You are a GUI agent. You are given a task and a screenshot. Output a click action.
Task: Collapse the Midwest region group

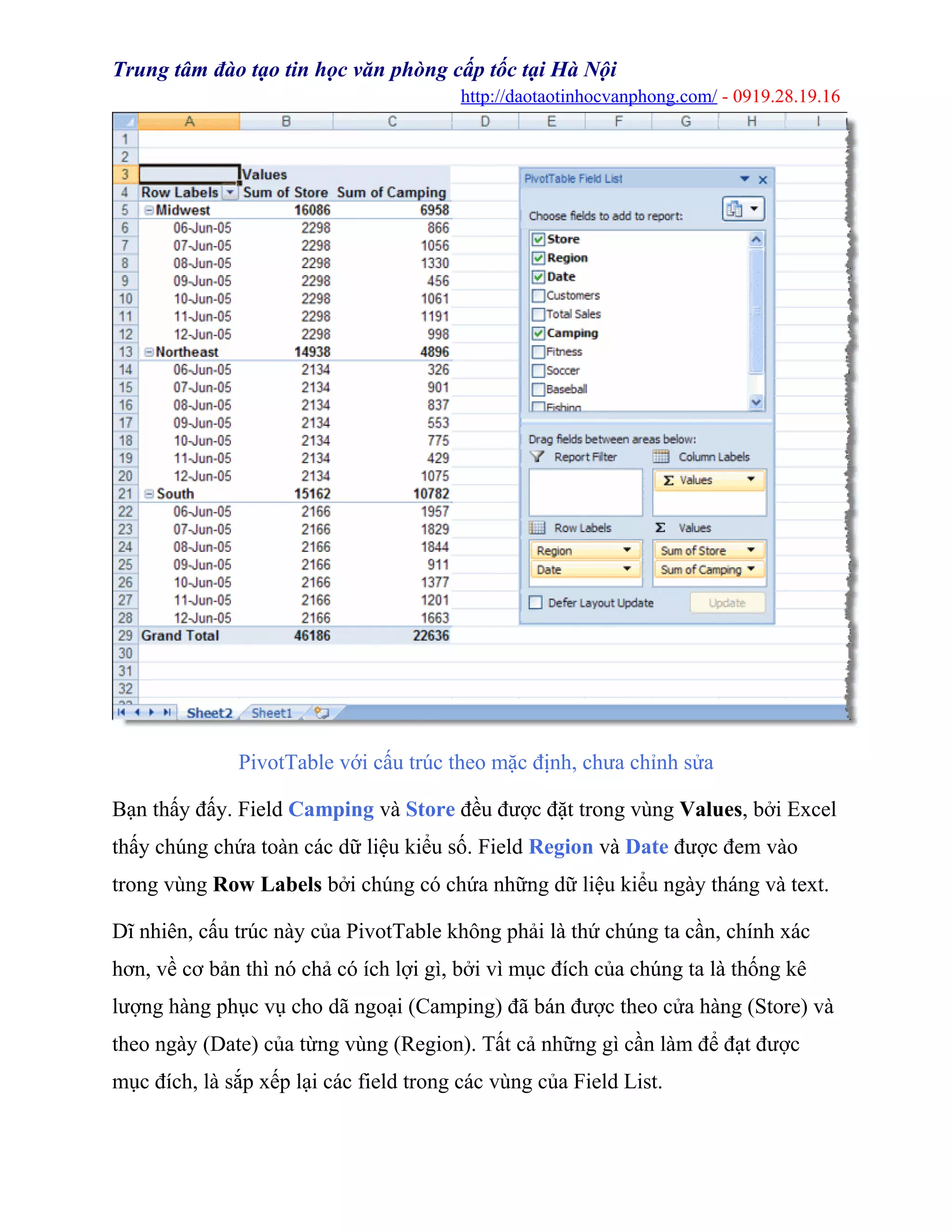[x=148, y=211]
